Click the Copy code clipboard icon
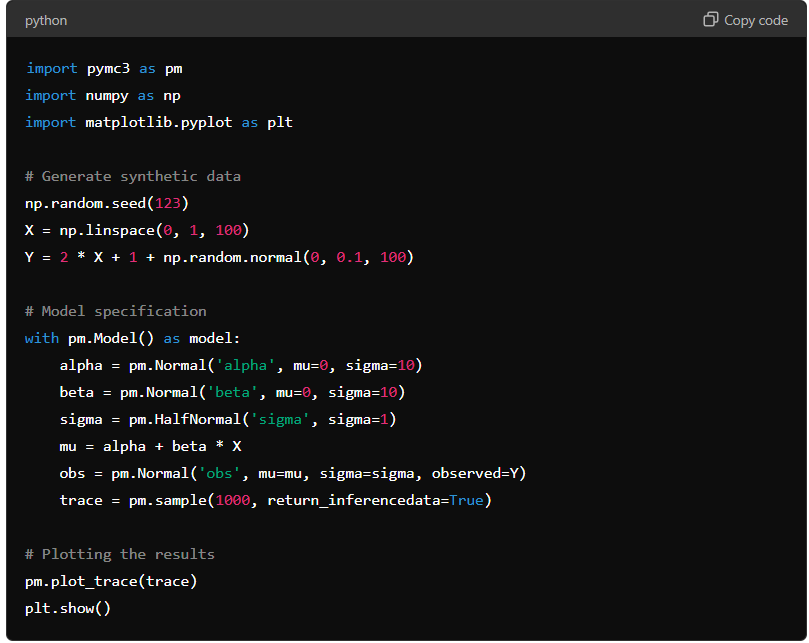 click(x=710, y=20)
